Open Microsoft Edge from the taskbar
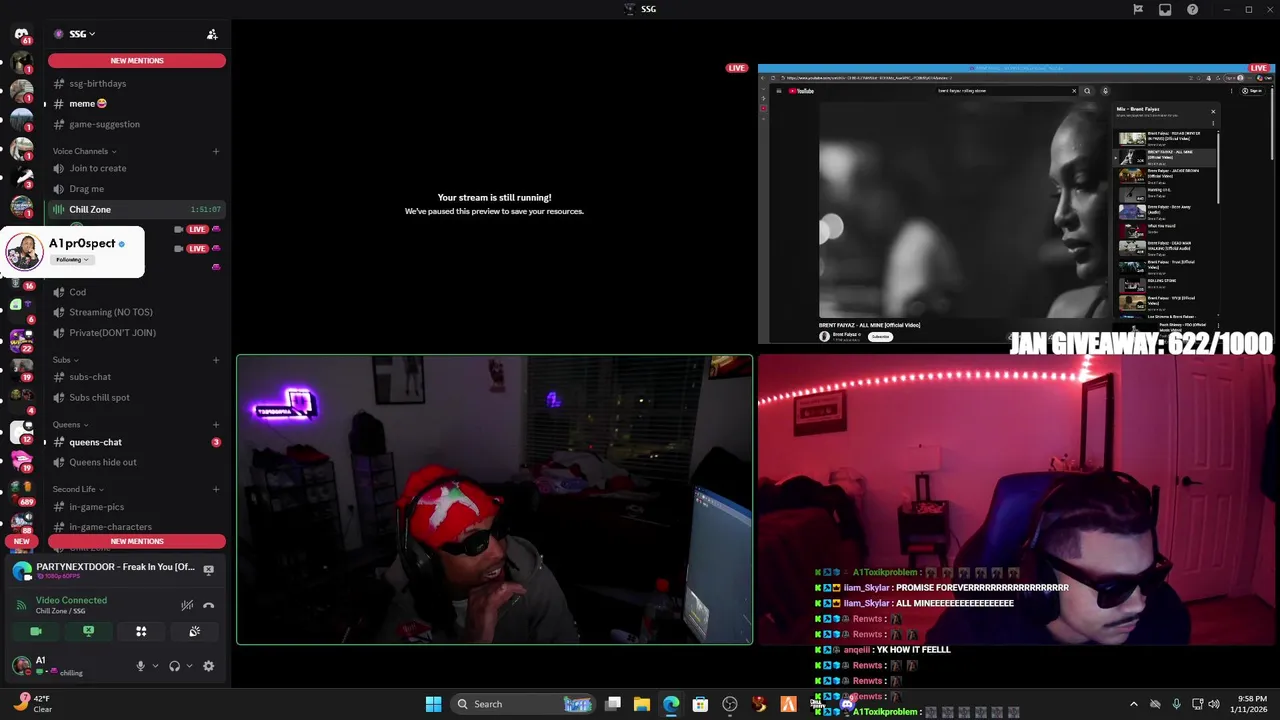Image resolution: width=1280 pixels, height=720 pixels. tap(671, 704)
